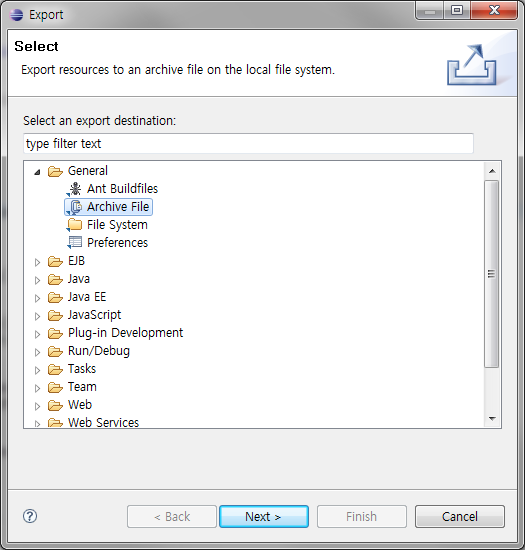Expand the Java EE category

pos(37,298)
